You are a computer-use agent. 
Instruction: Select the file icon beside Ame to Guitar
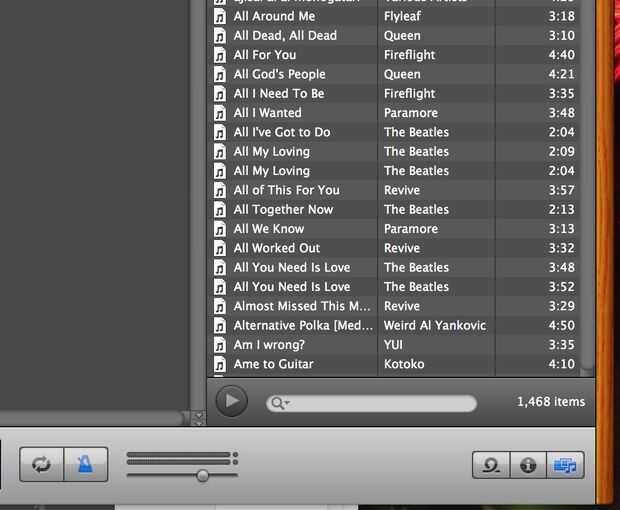coord(220,365)
